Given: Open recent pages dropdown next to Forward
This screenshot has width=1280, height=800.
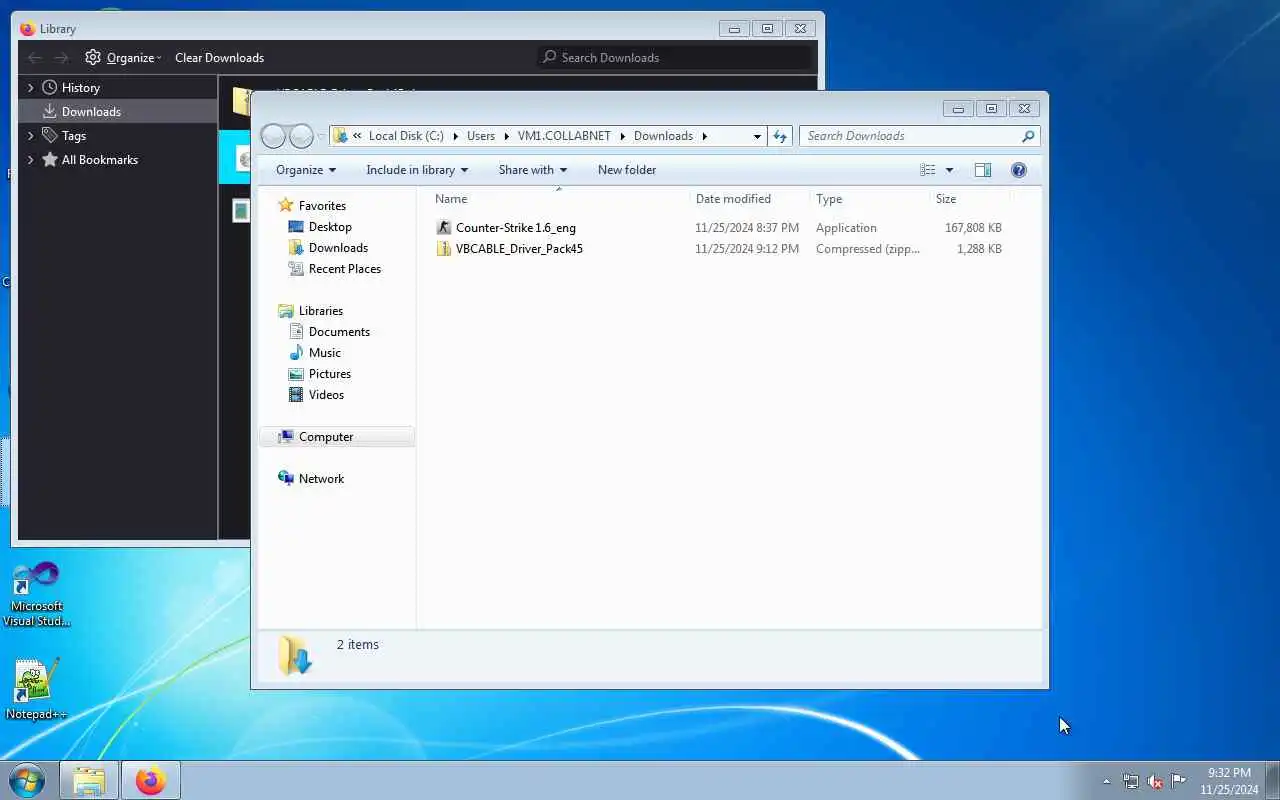Looking at the screenshot, I should pyautogui.click(x=321, y=136).
